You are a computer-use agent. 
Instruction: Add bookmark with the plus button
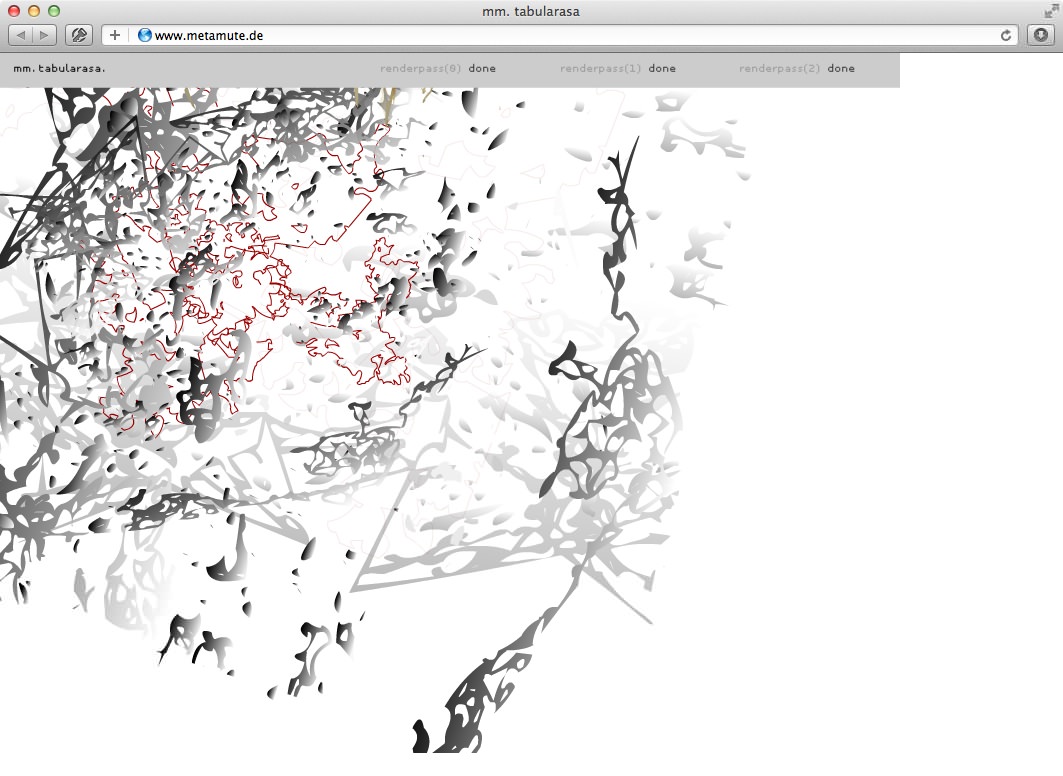(115, 35)
